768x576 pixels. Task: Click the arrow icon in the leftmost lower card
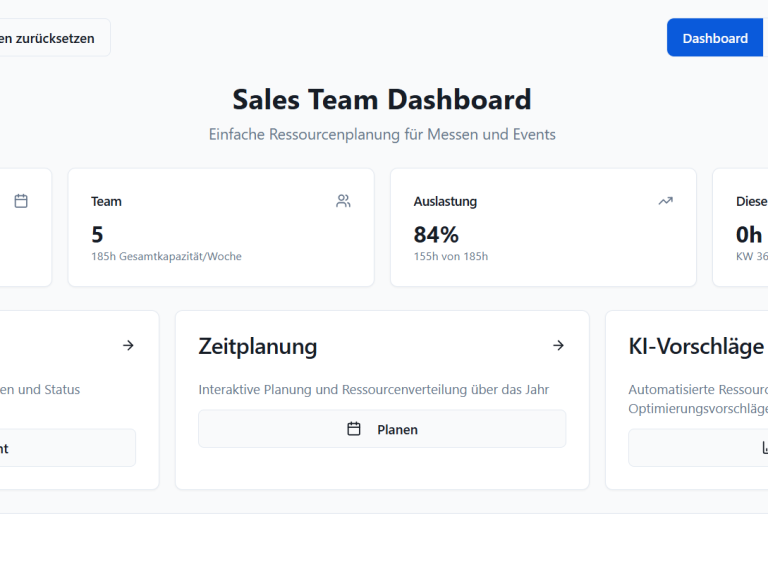[x=128, y=345]
